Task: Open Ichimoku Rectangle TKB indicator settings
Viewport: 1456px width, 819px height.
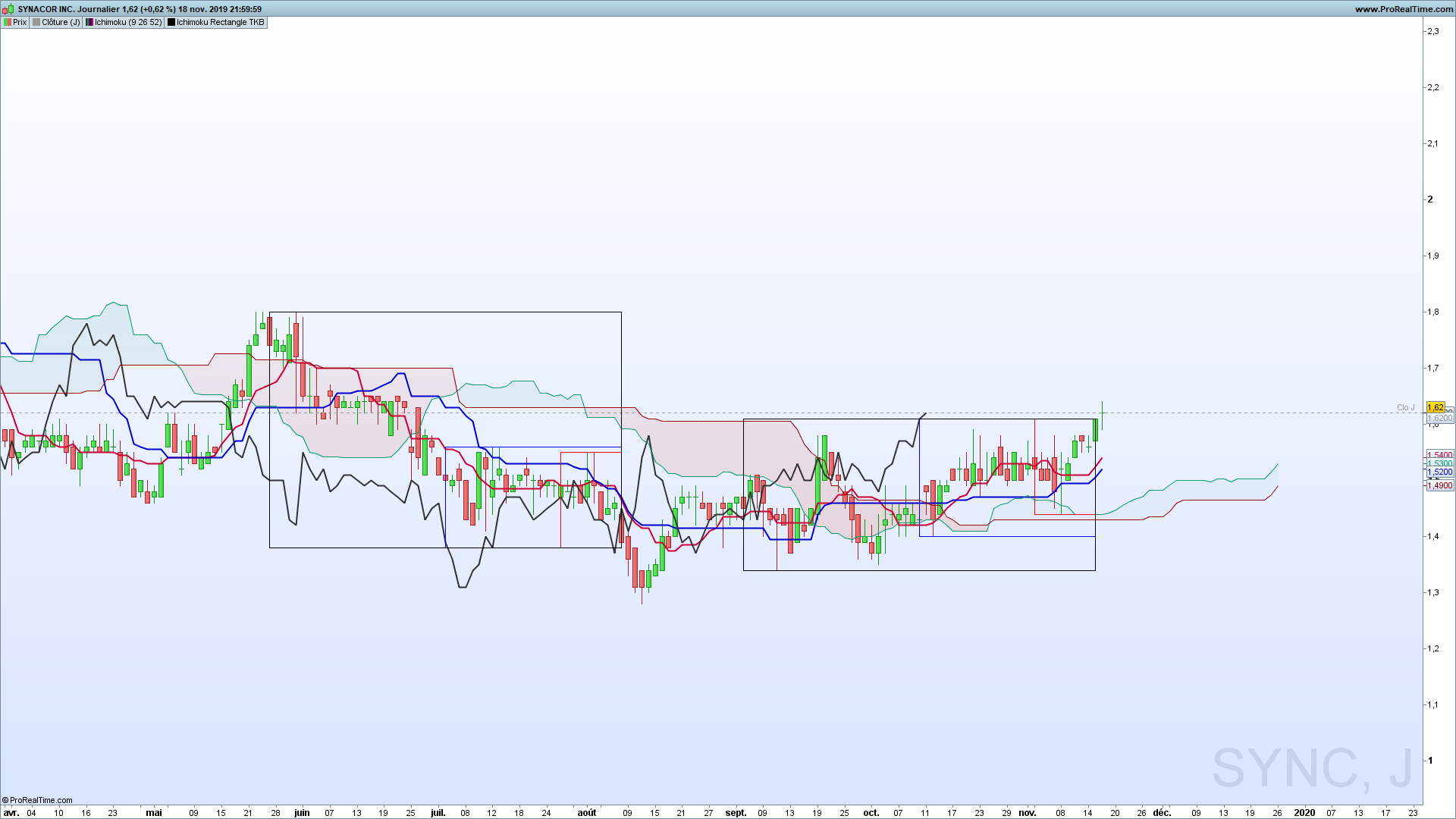Action: (x=216, y=22)
